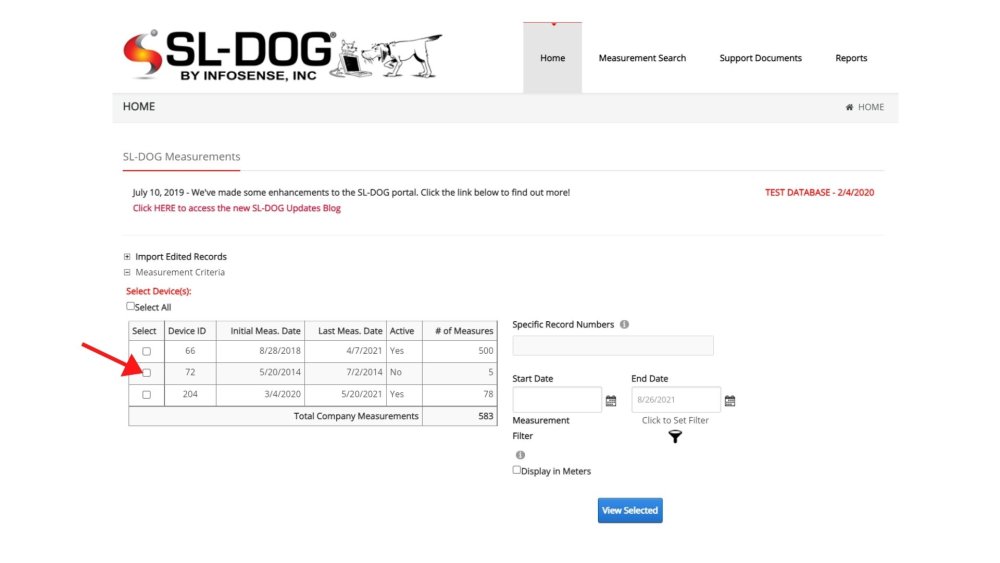Click the 5/20/2021 date cell
Image resolution: width=1000 pixels, height=563 pixels.
click(x=346, y=394)
